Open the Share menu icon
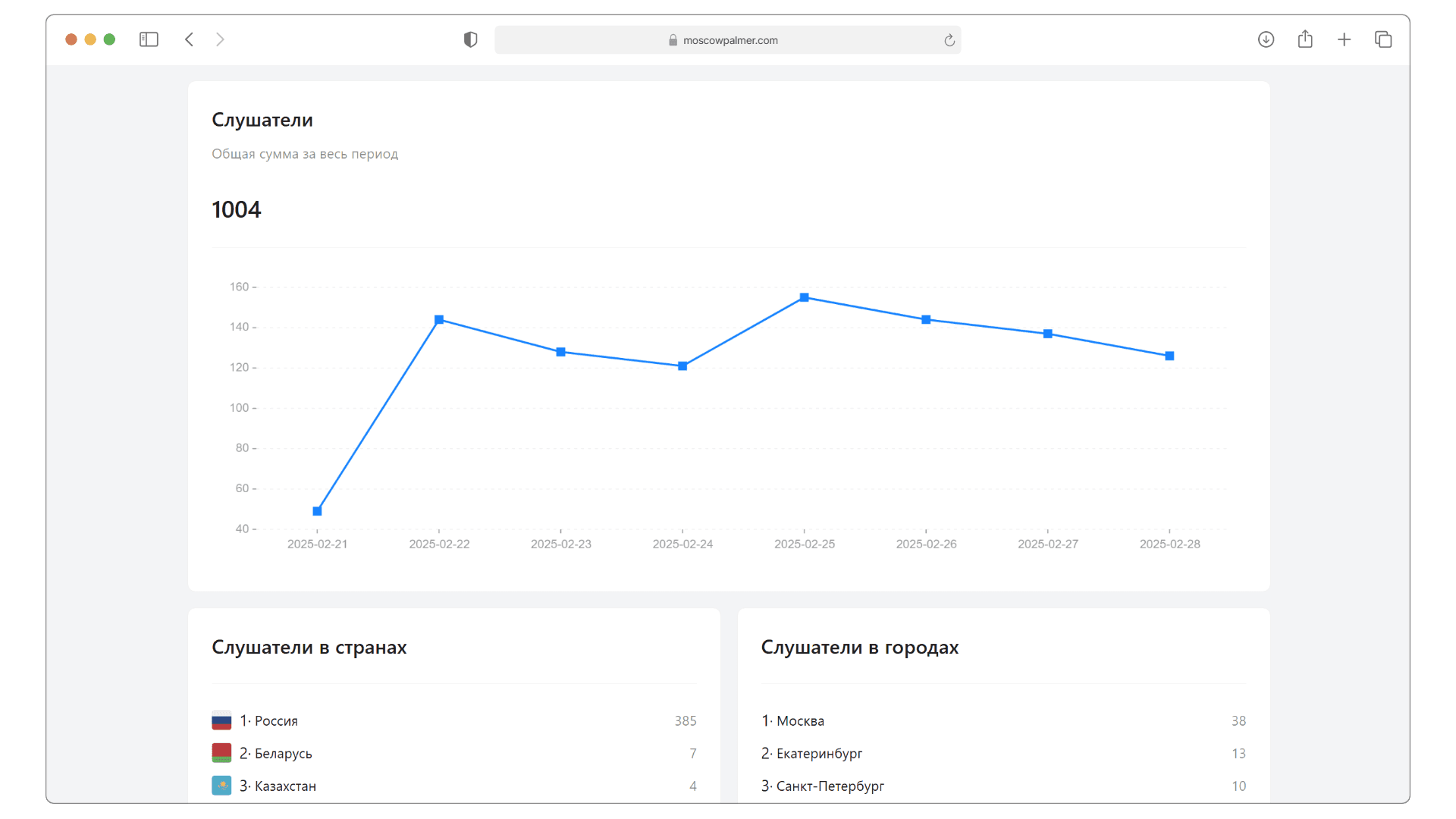This screenshot has width=1456, height=819. [1305, 39]
